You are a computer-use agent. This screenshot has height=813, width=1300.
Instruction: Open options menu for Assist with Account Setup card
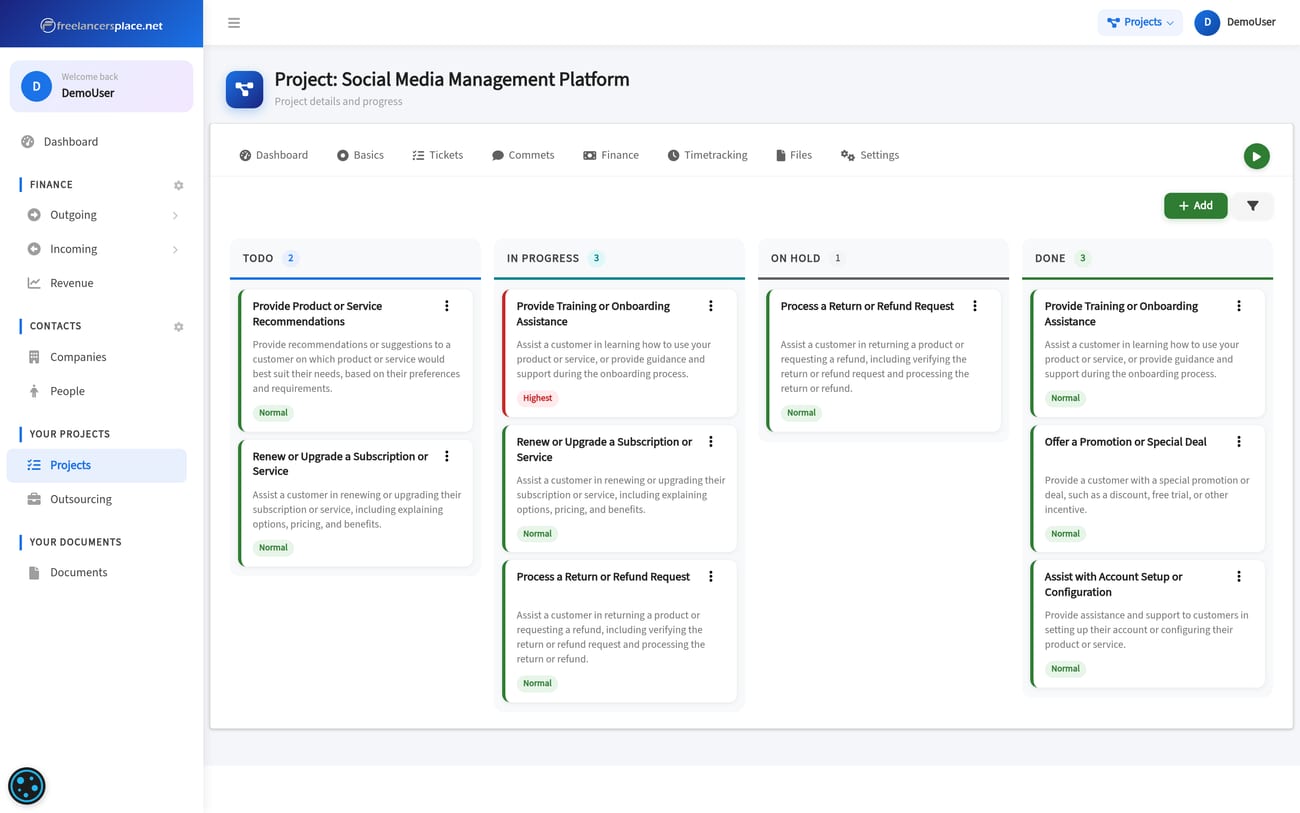coord(1239,577)
